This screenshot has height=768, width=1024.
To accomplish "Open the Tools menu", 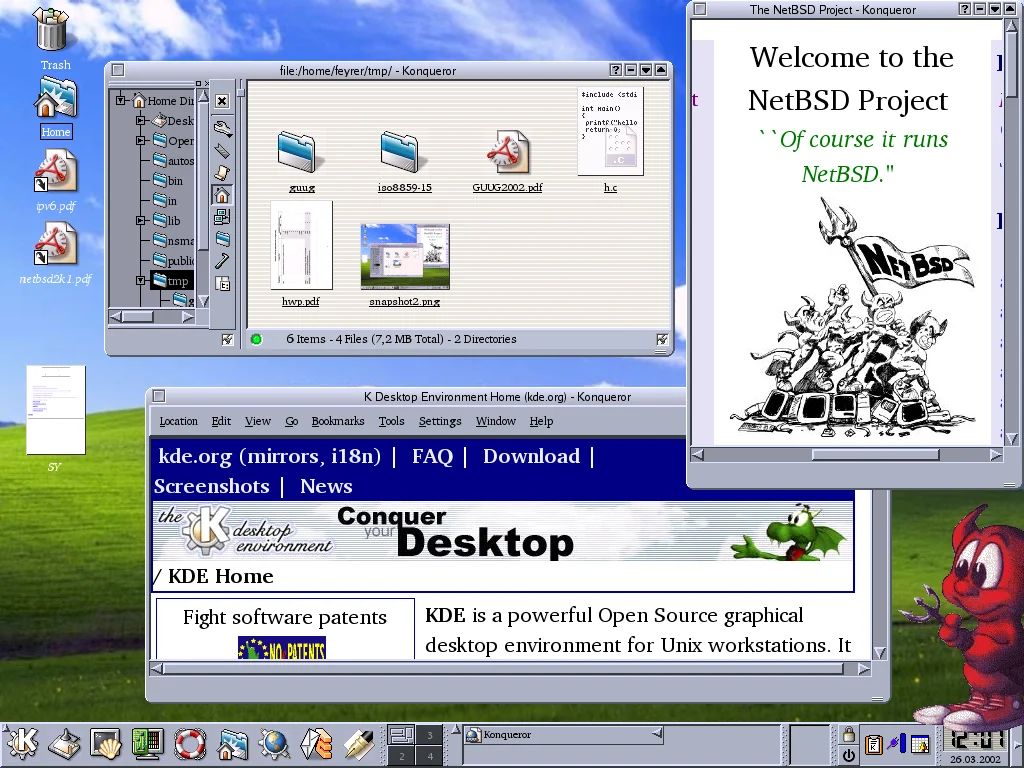I will (391, 421).
